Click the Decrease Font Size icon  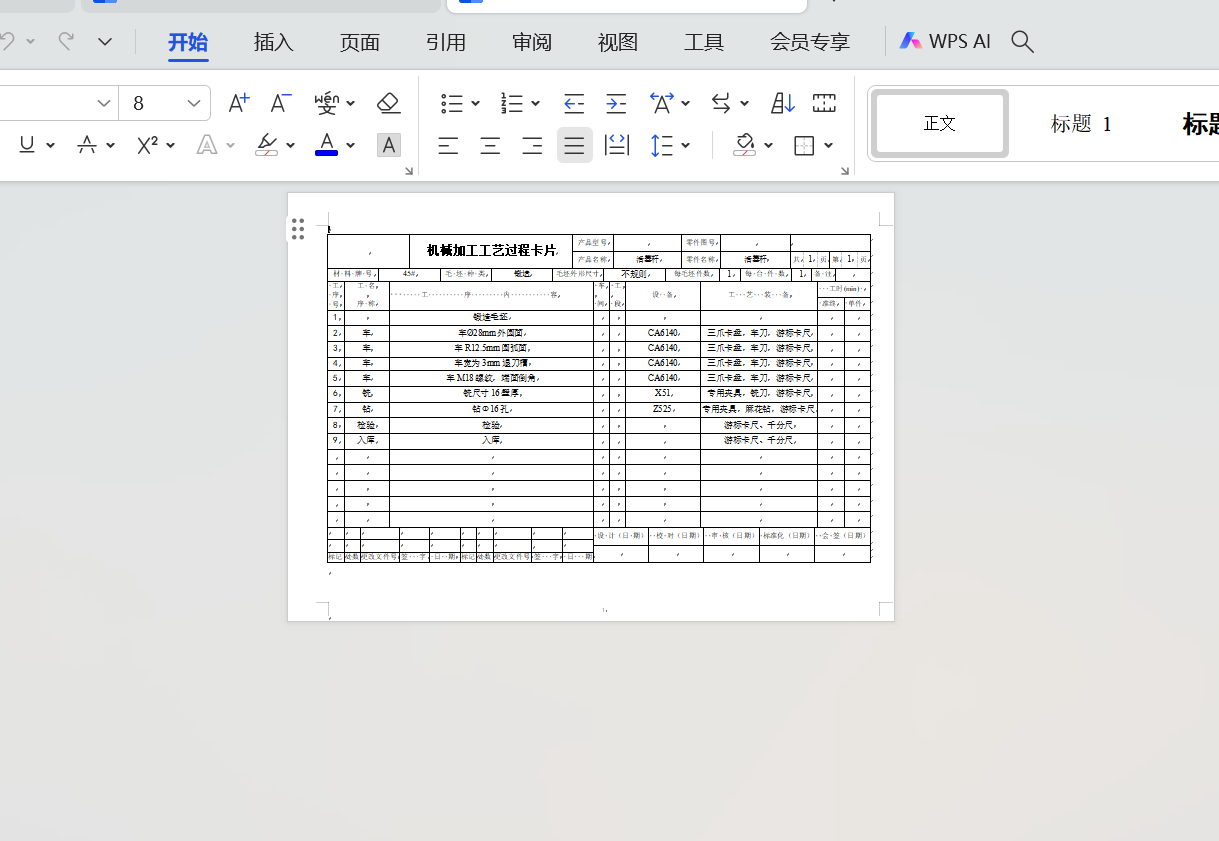coord(279,102)
